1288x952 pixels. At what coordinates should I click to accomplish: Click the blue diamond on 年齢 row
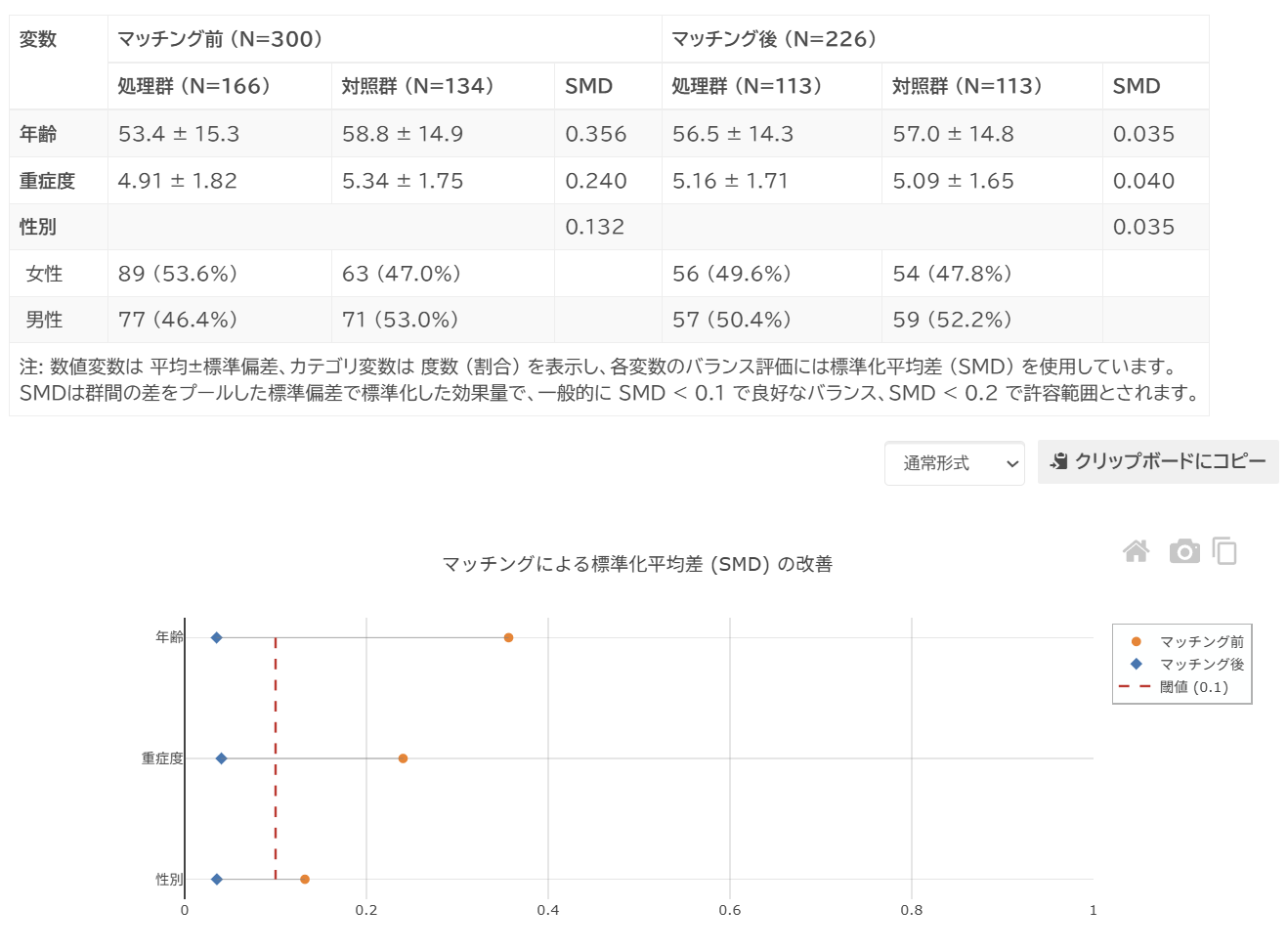[217, 638]
